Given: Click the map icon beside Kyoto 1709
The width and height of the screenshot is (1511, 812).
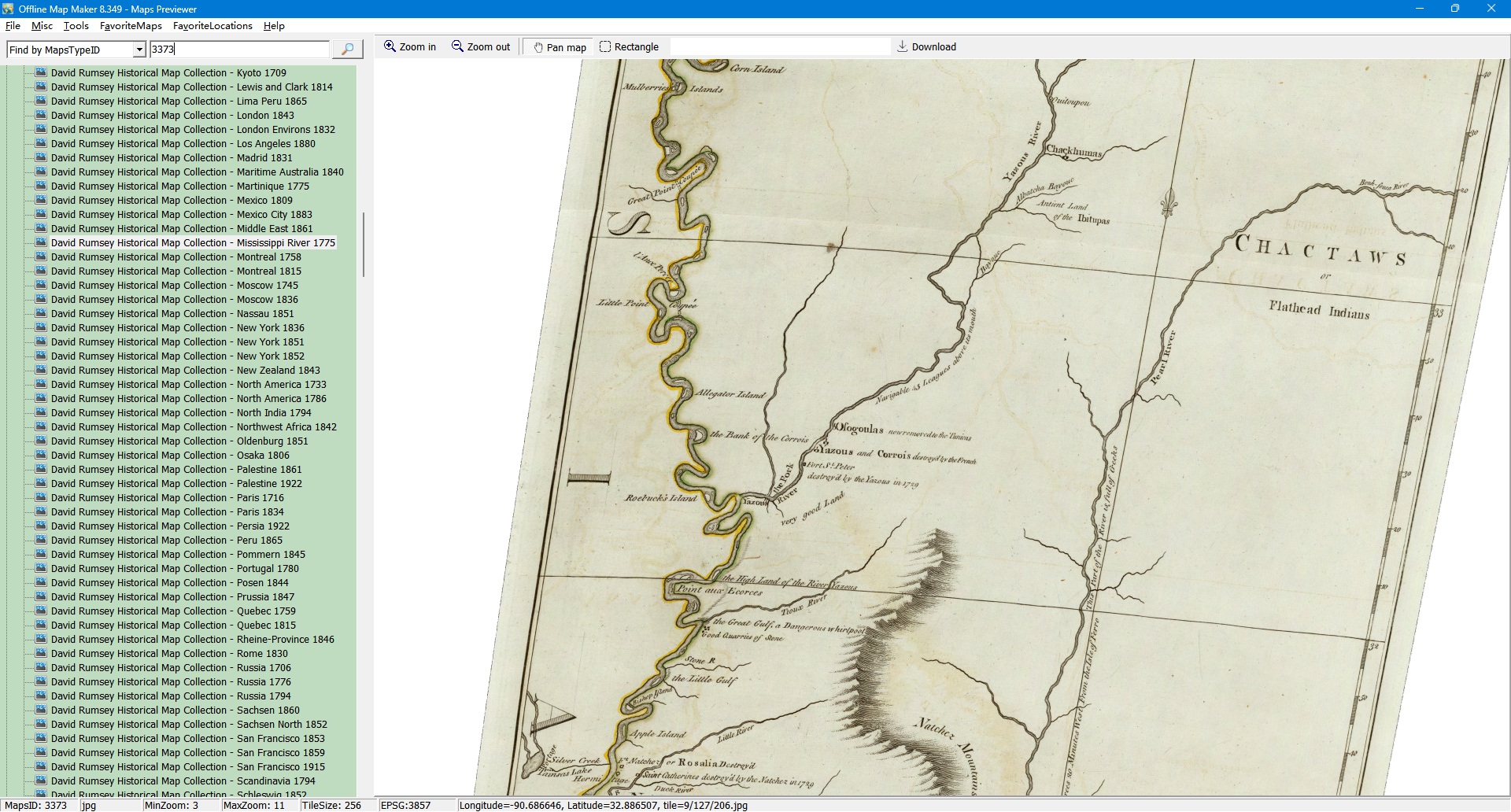Looking at the screenshot, I should (41, 72).
